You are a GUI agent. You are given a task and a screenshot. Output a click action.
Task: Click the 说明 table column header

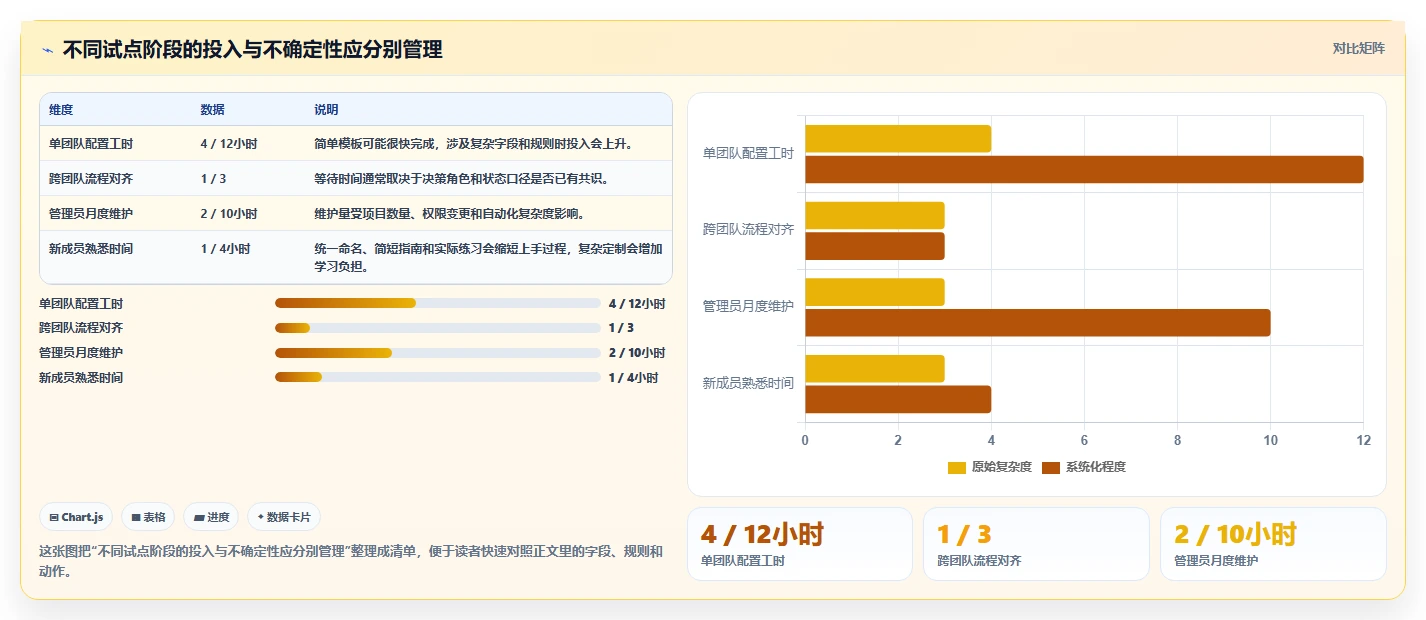[327, 109]
